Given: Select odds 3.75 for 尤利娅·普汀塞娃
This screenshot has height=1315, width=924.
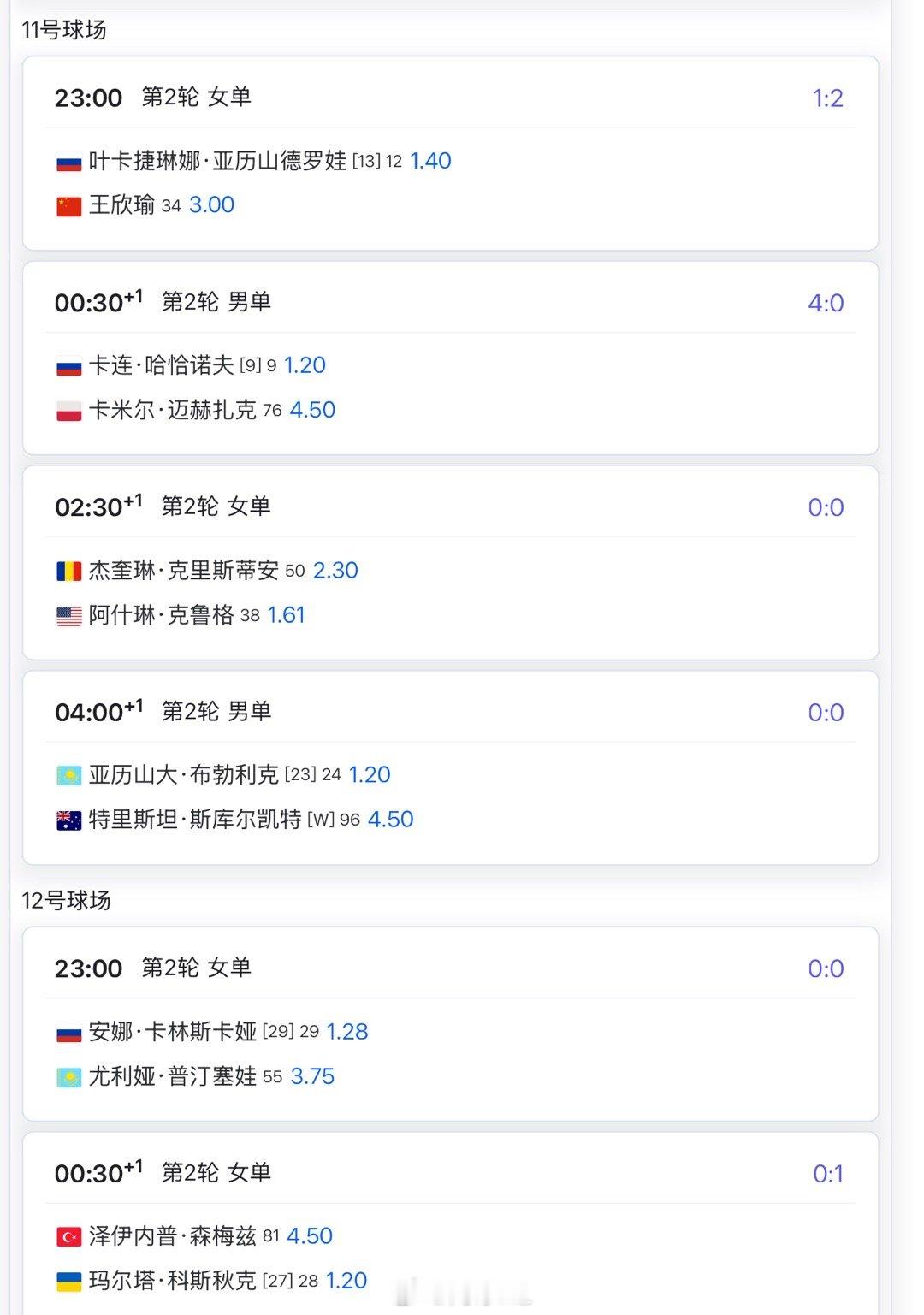Looking at the screenshot, I should pyautogui.click(x=312, y=1076).
